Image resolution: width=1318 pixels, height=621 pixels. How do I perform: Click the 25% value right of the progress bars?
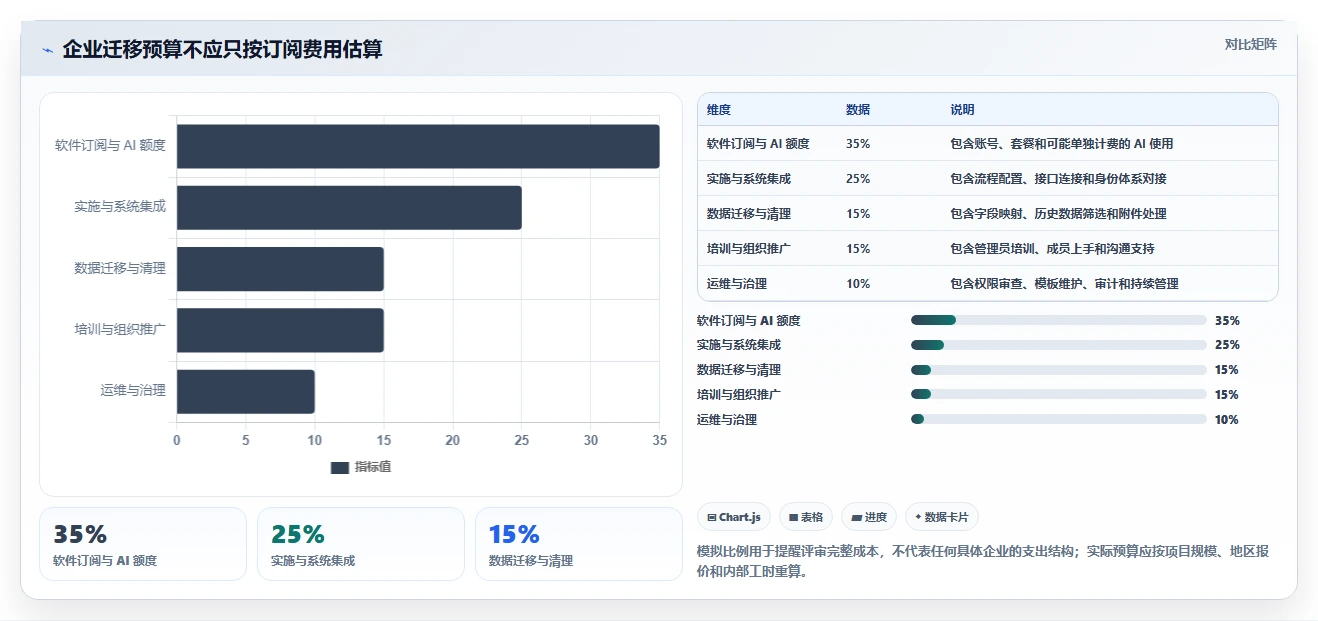click(x=1227, y=346)
